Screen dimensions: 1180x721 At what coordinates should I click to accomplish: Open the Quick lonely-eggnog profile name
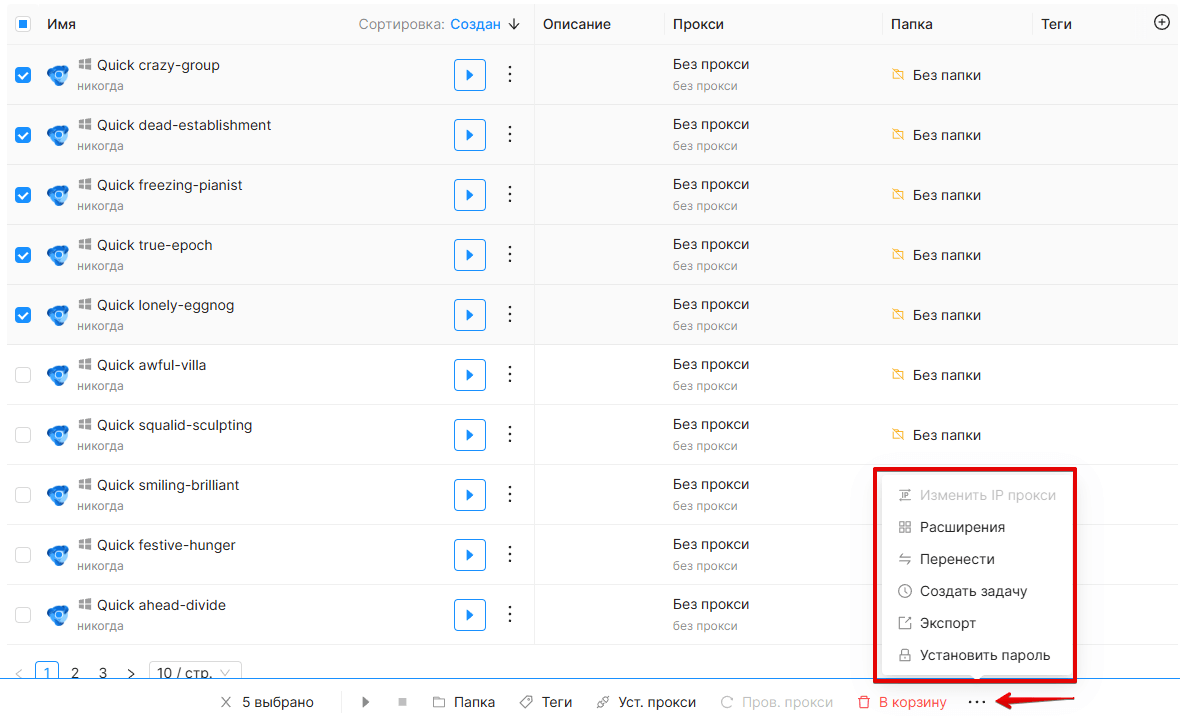pyautogui.click(x=166, y=306)
